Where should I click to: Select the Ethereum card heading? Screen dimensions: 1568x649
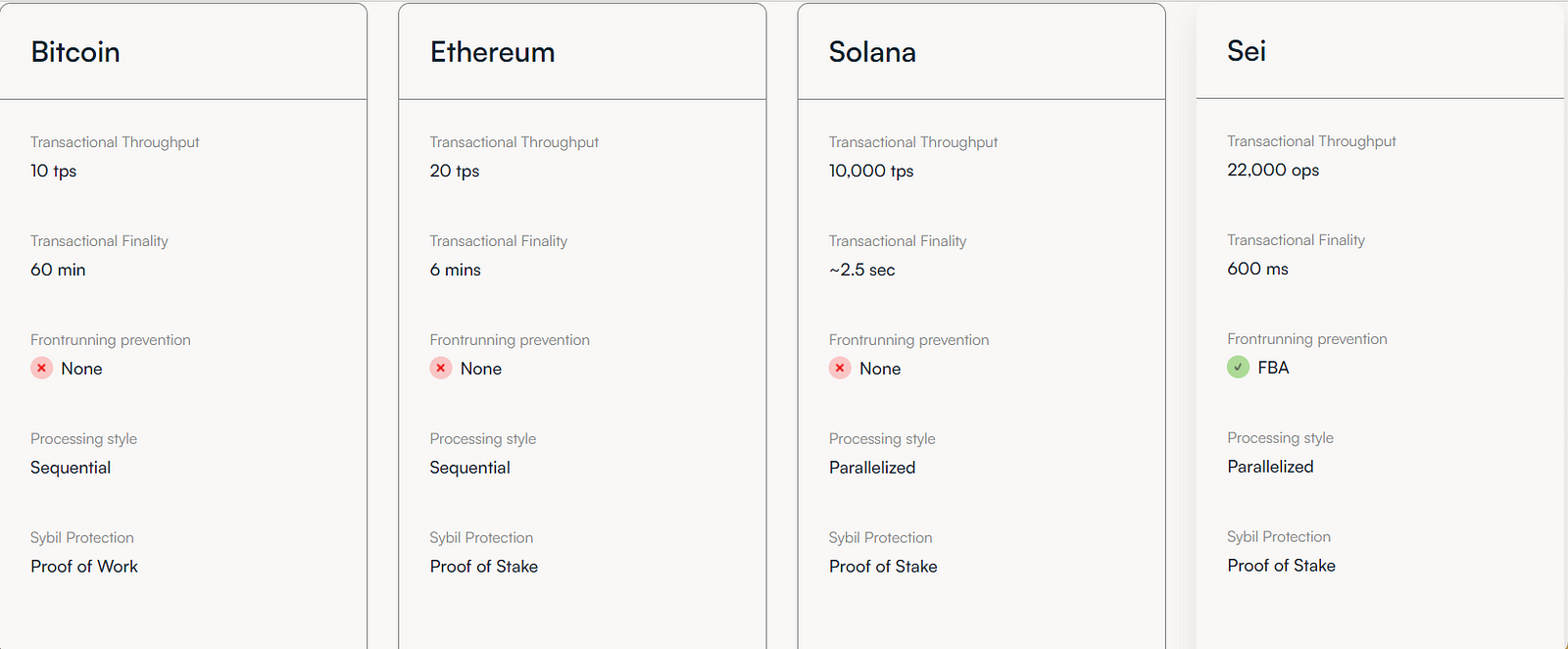[x=492, y=52]
